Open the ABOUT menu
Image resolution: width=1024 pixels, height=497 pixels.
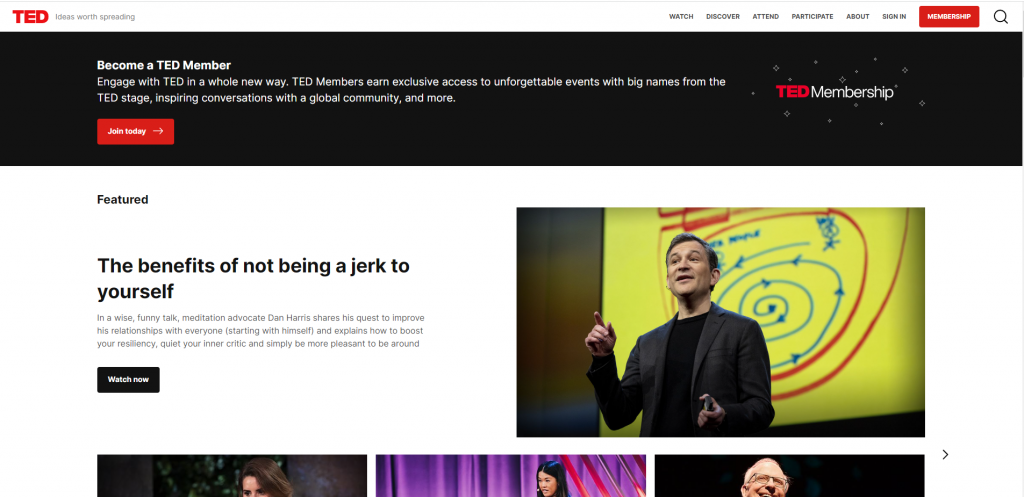pos(857,17)
